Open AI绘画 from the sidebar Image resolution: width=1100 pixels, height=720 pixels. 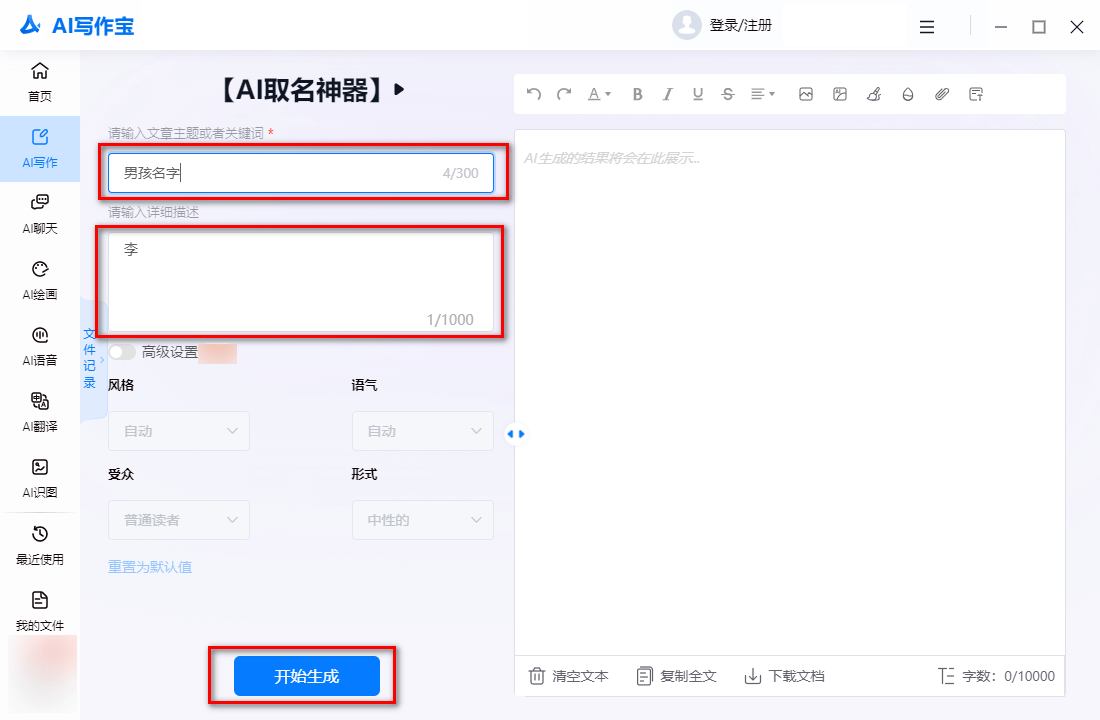pyautogui.click(x=40, y=280)
